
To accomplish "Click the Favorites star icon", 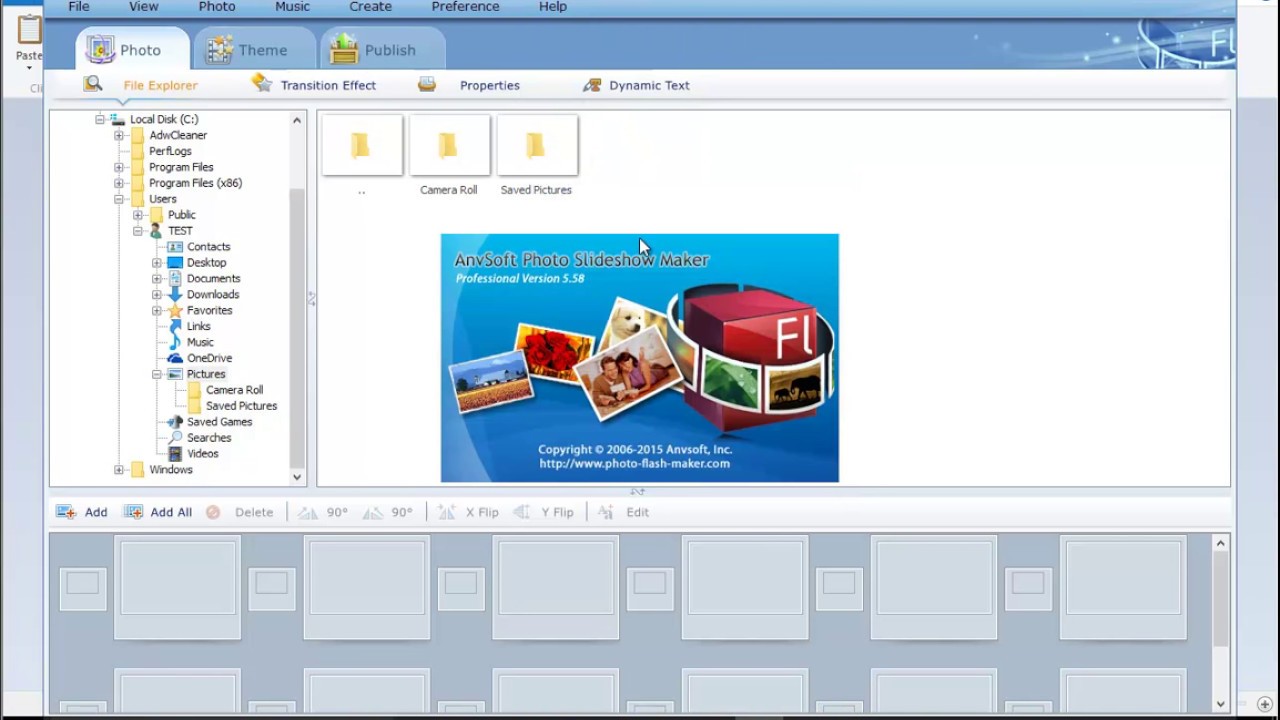I will (175, 310).
